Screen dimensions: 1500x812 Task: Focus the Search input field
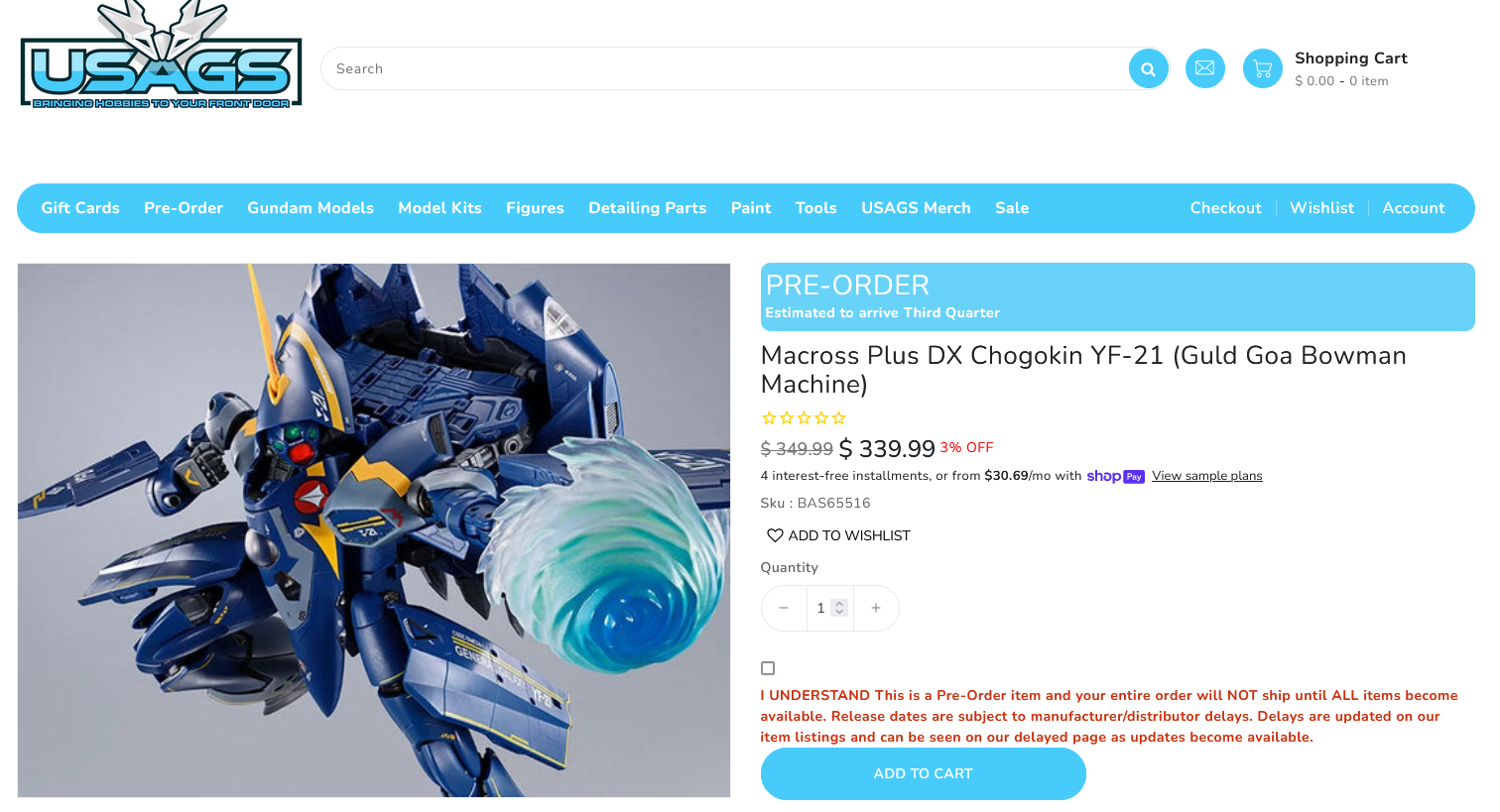724,68
